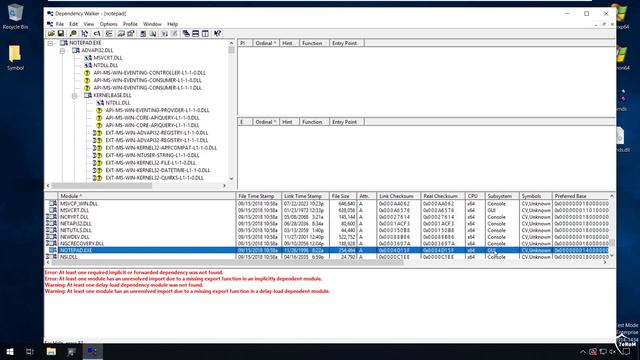Click the tree pane vertical scrollbar down arrow
The width and height of the screenshot is (640, 360).
pos(231,178)
